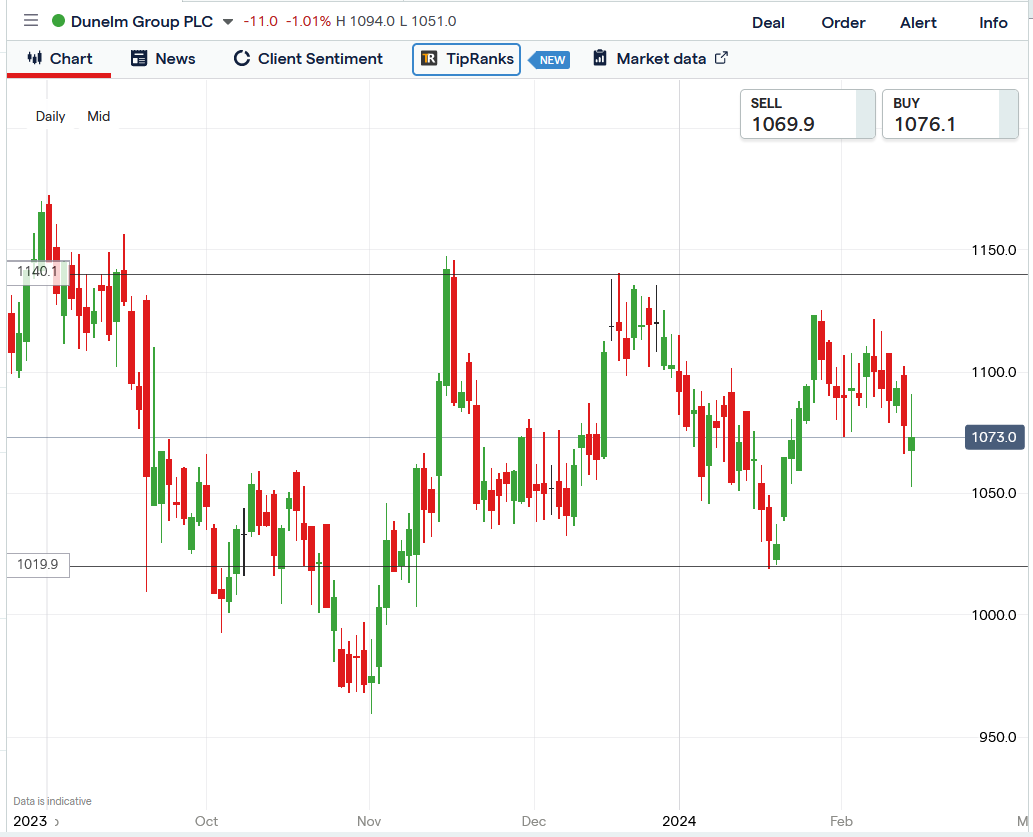Image resolution: width=1033 pixels, height=837 pixels.
Task: Click the TipRanks logo icon
Action: pyautogui.click(x=429, y=59)
